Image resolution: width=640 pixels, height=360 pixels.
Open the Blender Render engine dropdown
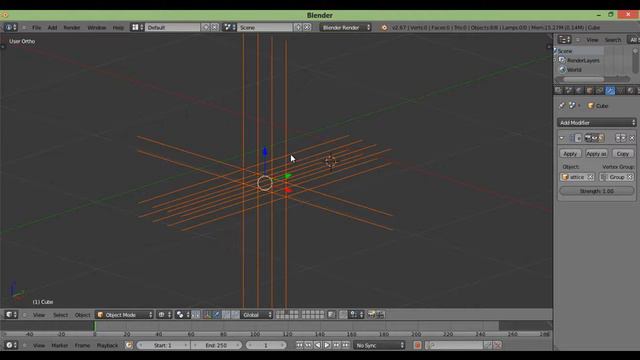[x=345, y=27]
